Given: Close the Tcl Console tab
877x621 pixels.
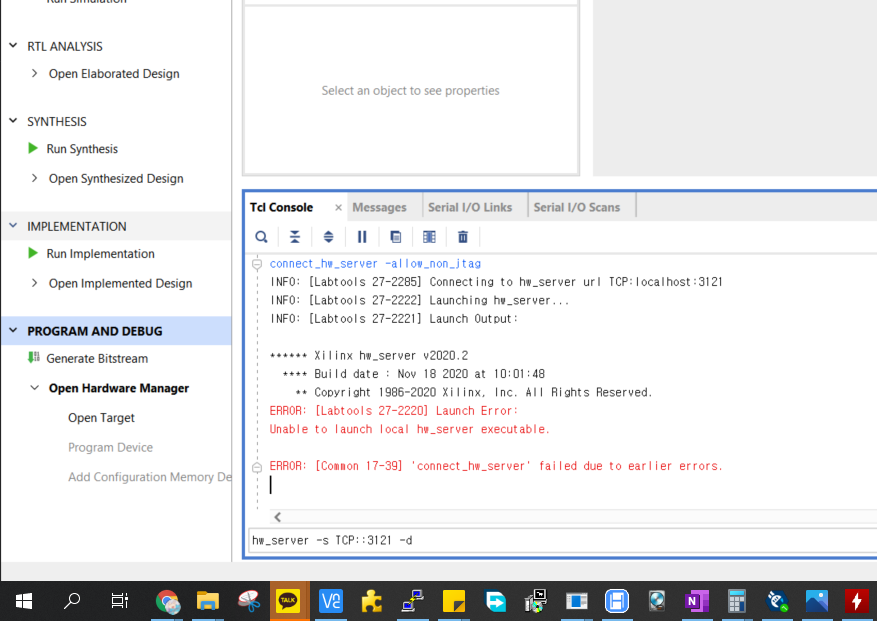Looking at the screenshot, I should [338, 208].
